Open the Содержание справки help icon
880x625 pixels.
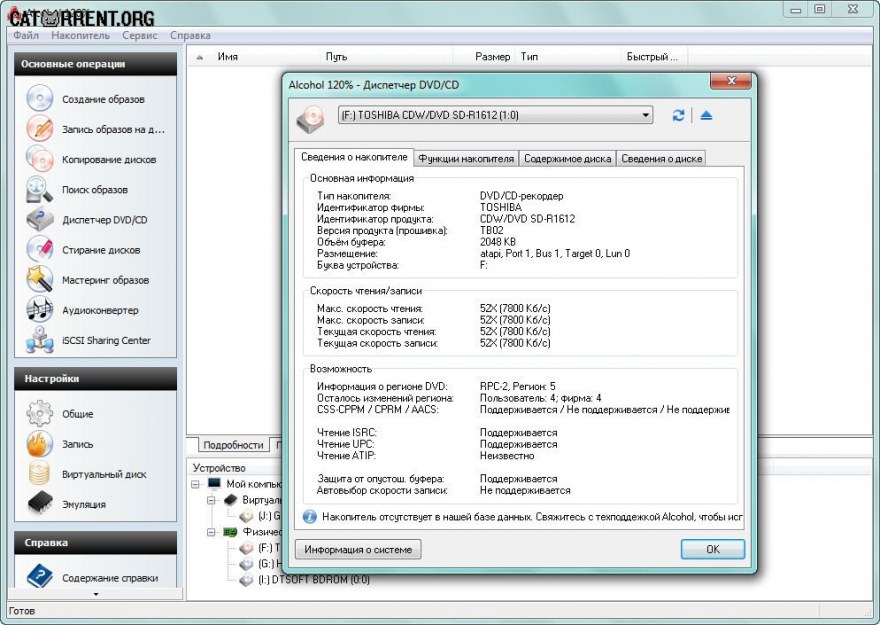(x=39, y=577)
